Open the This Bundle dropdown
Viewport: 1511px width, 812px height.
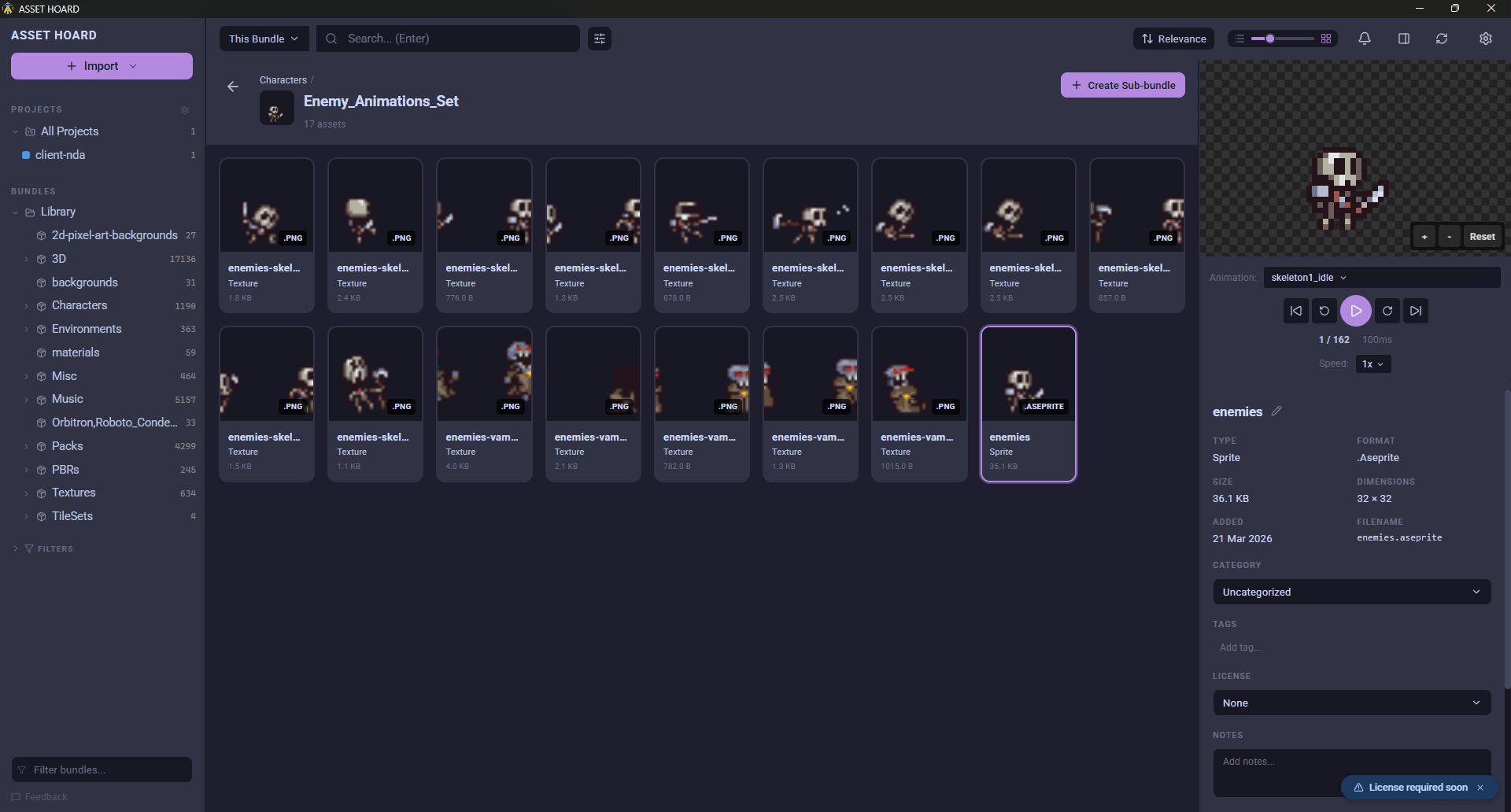pyautogui.click(x=264, y=39)
